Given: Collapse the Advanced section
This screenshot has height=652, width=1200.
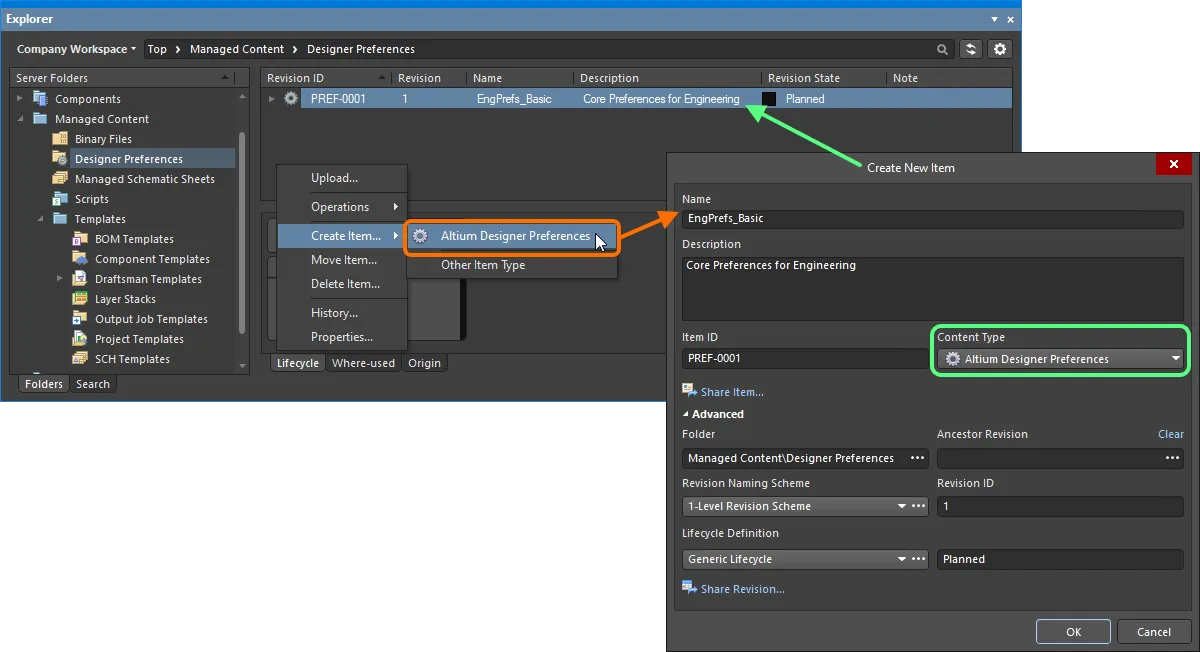Looking at the screenshot, I should [x=686, y=414].
